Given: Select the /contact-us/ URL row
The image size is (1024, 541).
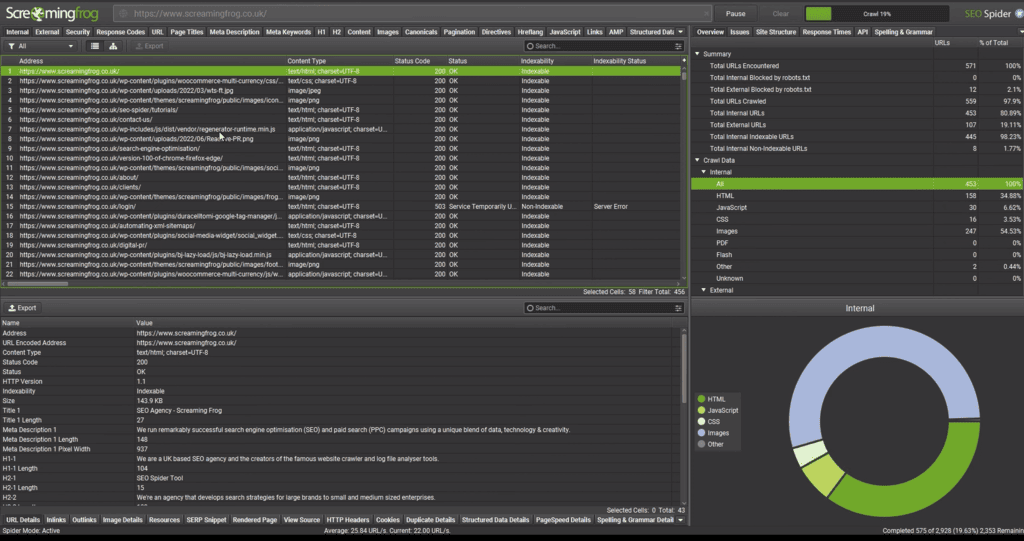Looking at the screenshot, I should 340,120.
